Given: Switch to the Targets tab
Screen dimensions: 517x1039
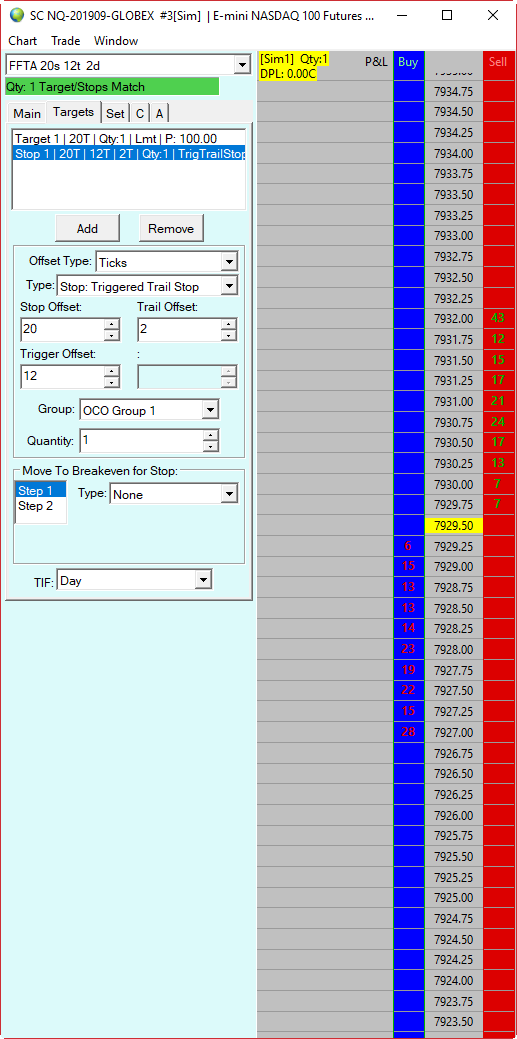Looking at the screenshot, I should [x=74, y=112].
